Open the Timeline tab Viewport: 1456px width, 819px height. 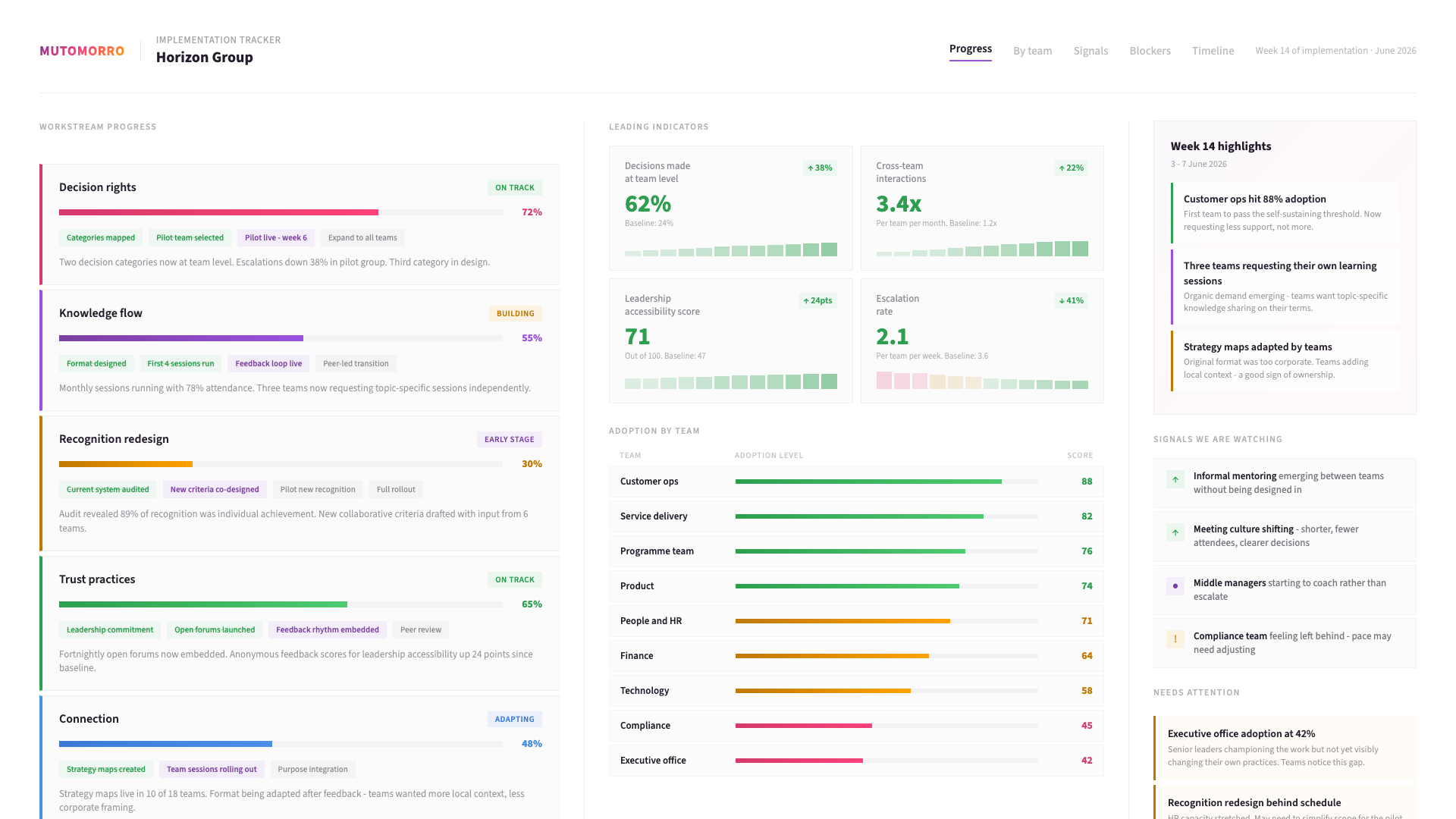(1213, 51)
